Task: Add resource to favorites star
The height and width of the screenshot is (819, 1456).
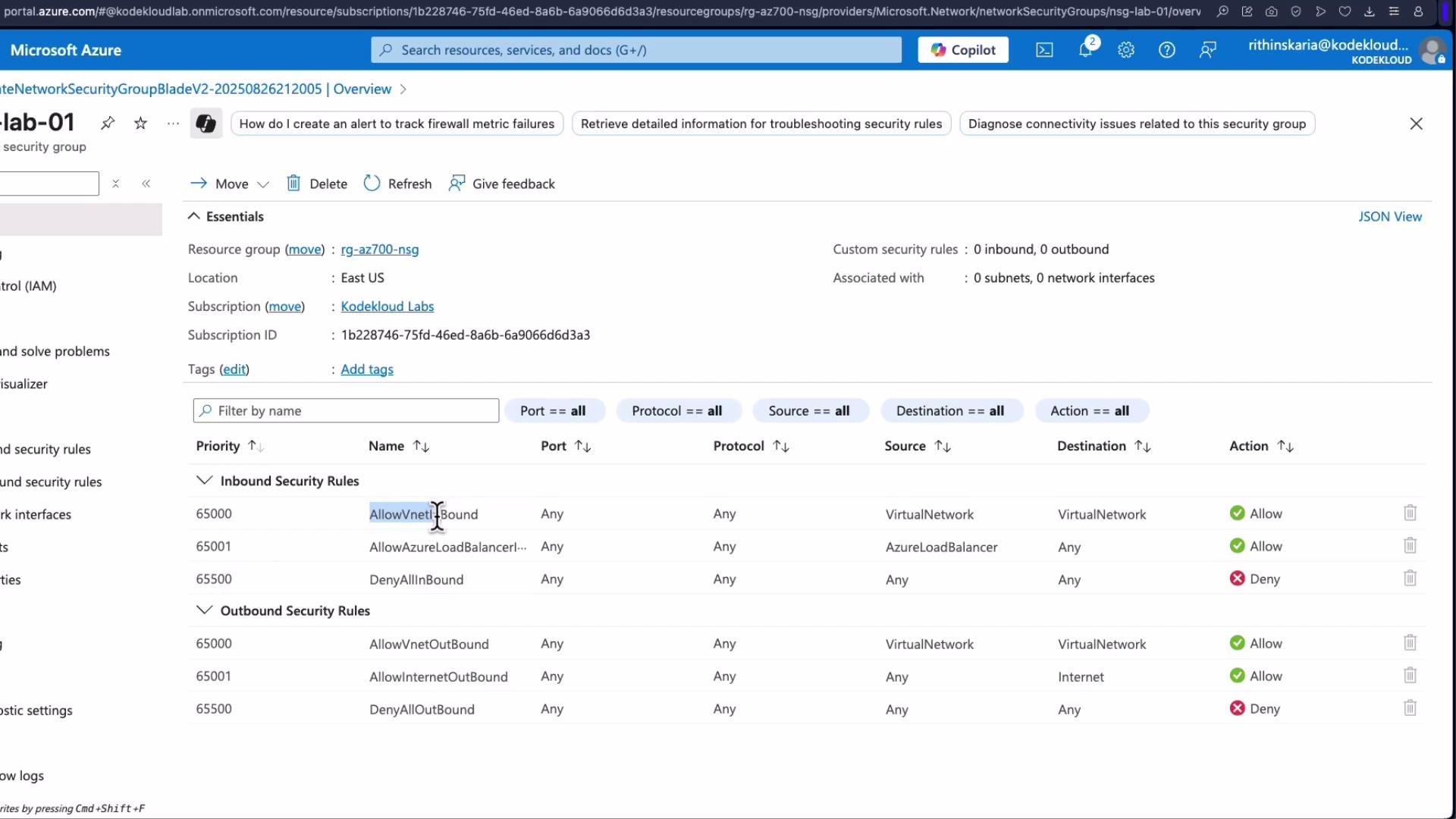Action: pos(140,123)
